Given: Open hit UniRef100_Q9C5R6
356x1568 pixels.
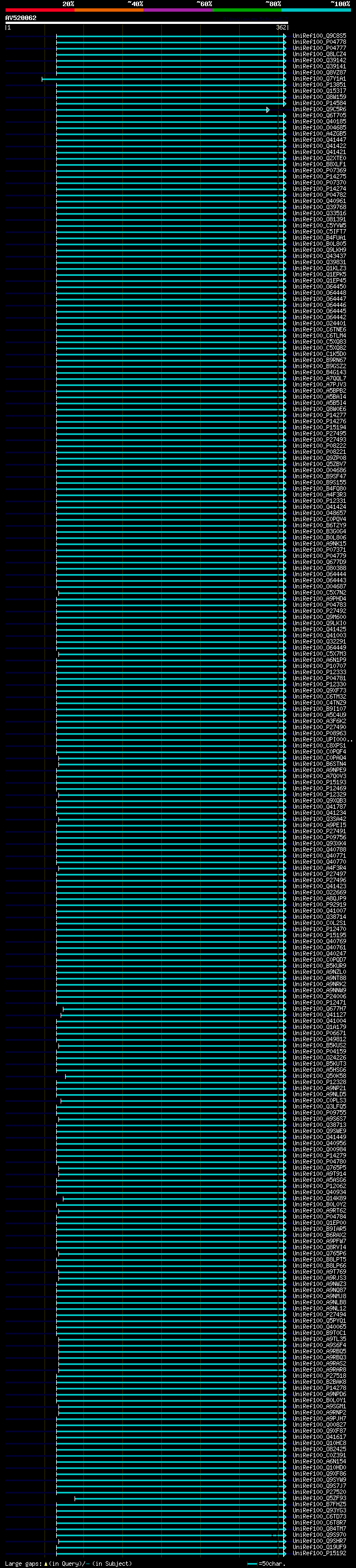Looking at the screenshot, I should [319, 110].
